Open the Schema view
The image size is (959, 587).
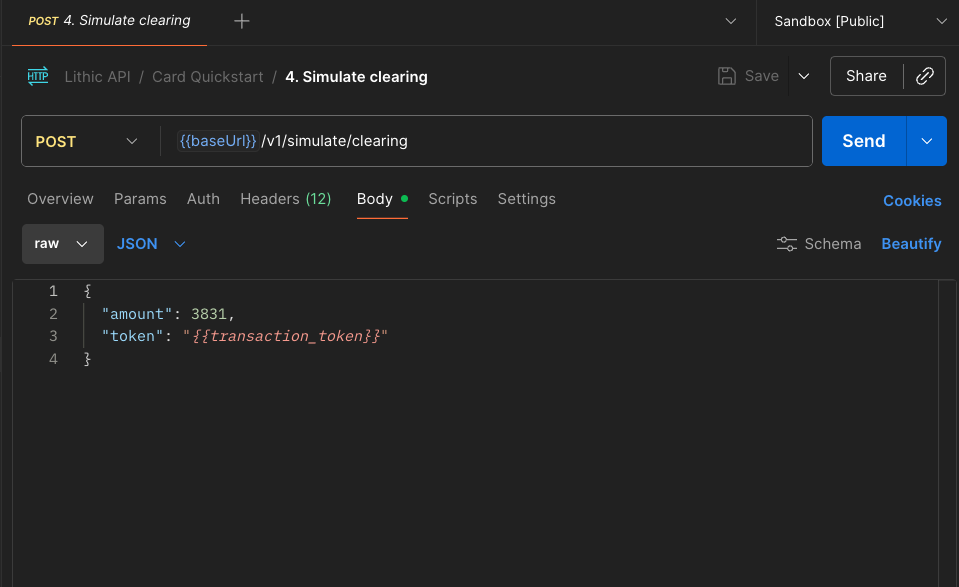point(819,243)
